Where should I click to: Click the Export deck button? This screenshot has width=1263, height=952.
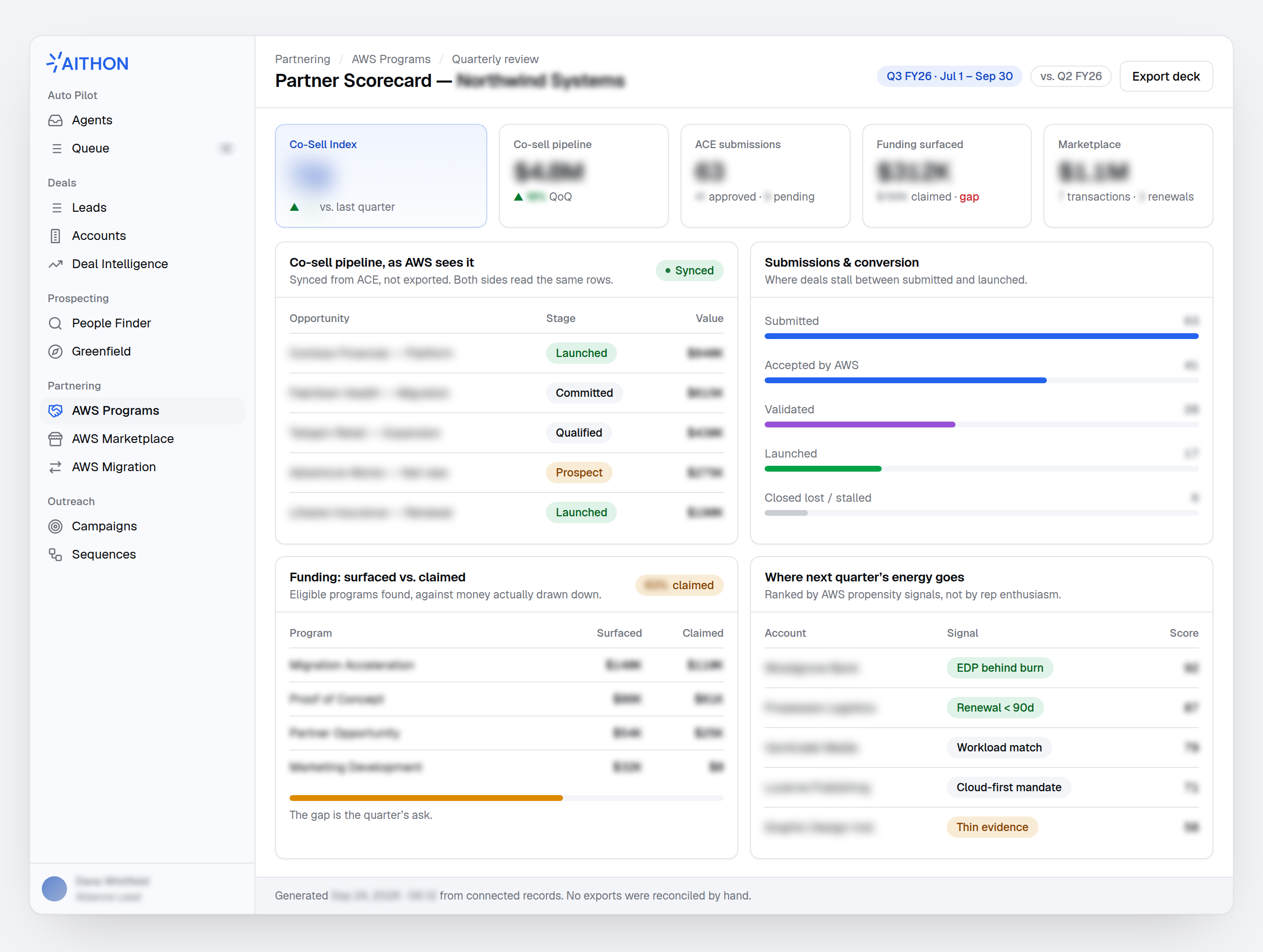pos(1166,76)
